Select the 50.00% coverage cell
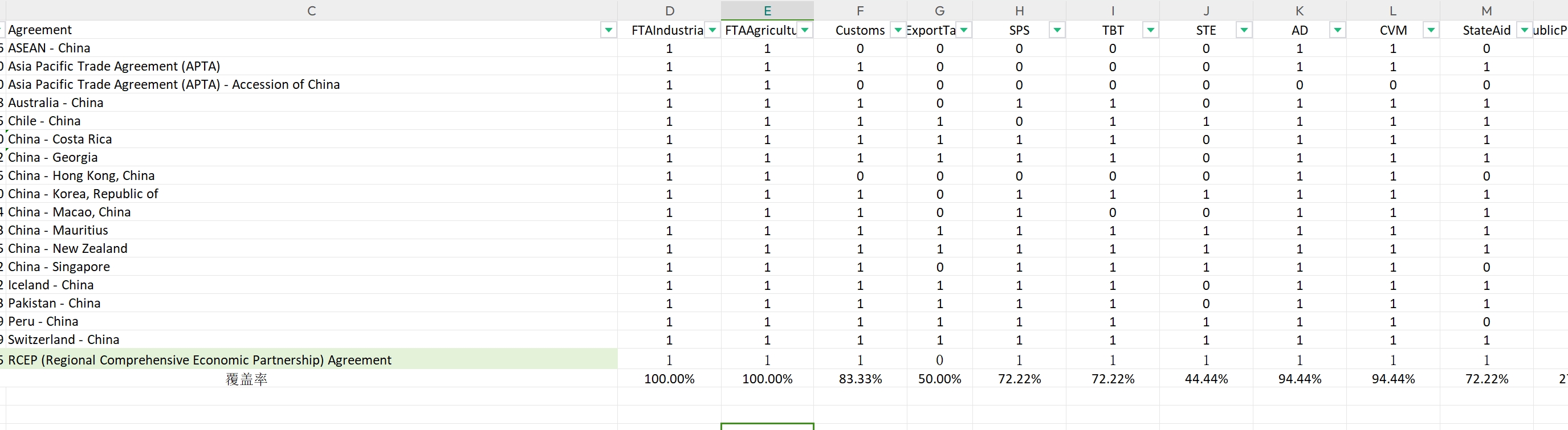The image size is (1568, 430). point(940,379)
